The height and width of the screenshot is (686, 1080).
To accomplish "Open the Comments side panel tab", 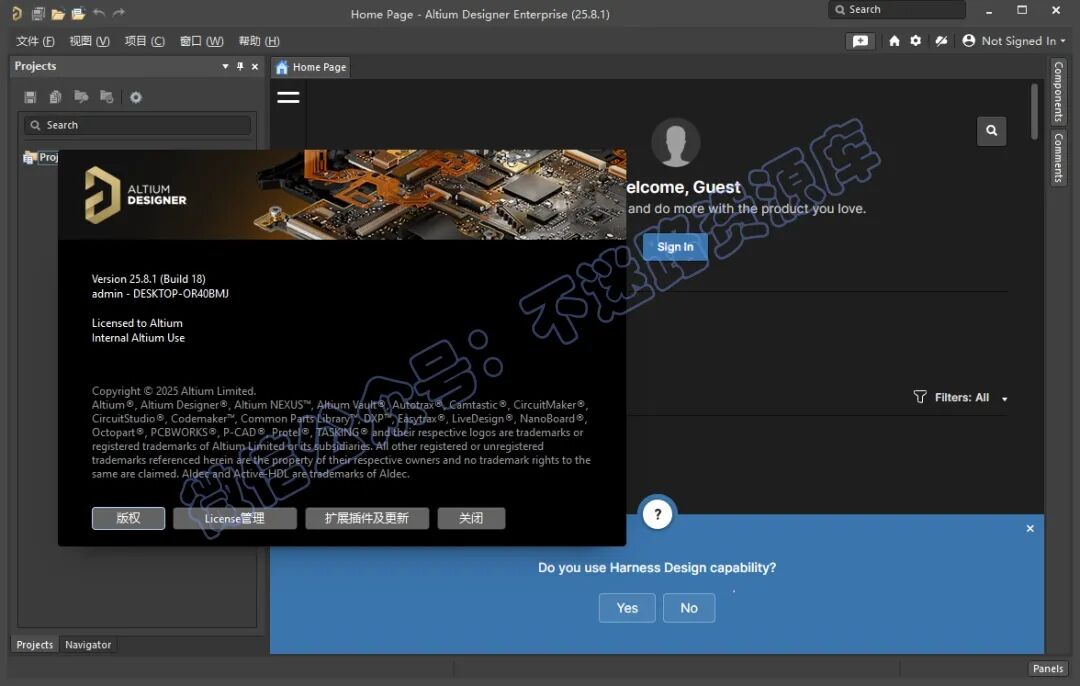I will coord(1058,158).
